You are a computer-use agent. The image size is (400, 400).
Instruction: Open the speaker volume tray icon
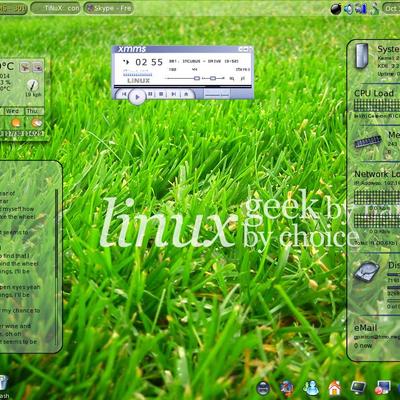(348, 9)
